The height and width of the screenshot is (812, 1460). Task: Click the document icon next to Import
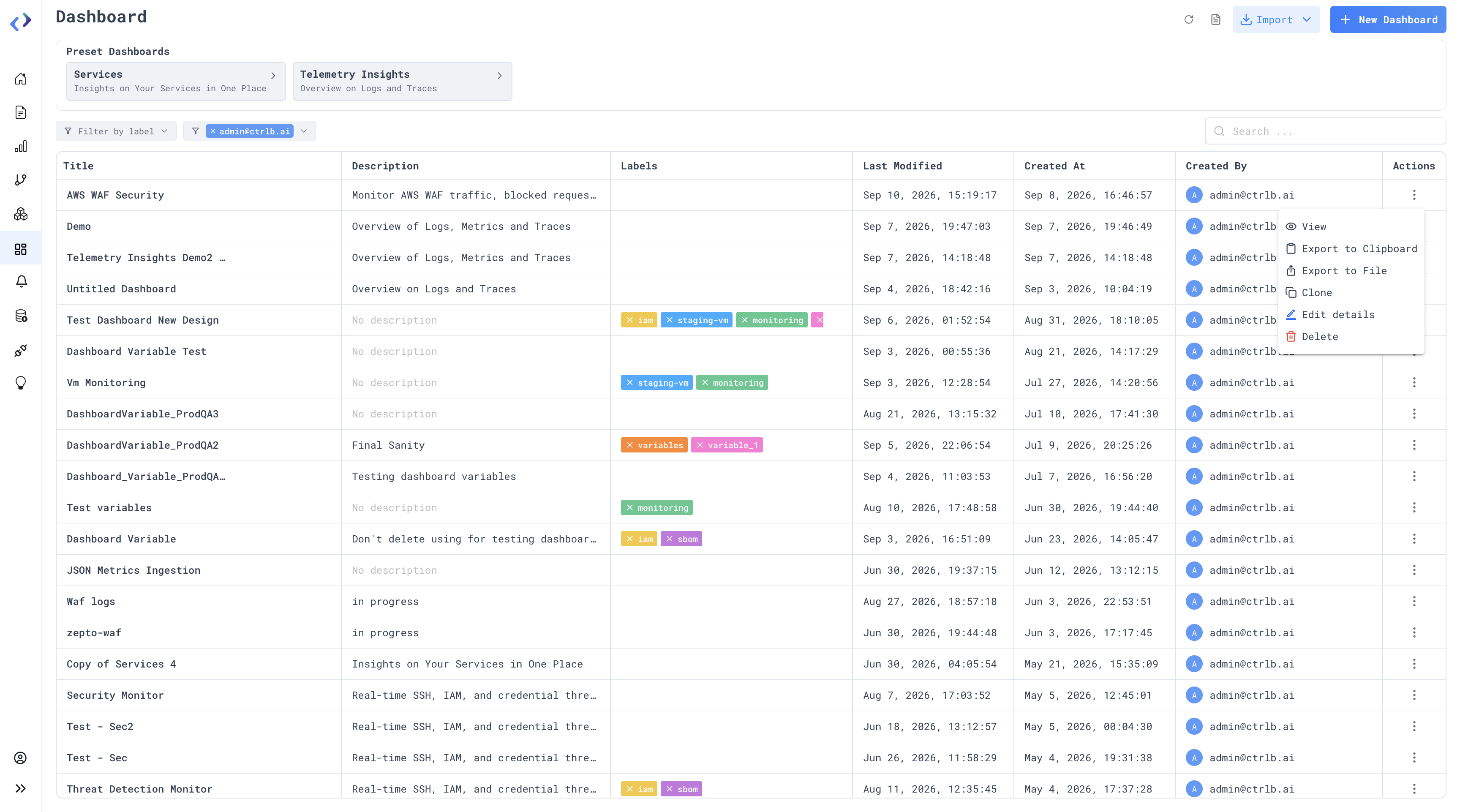(x=1216, y=20)
